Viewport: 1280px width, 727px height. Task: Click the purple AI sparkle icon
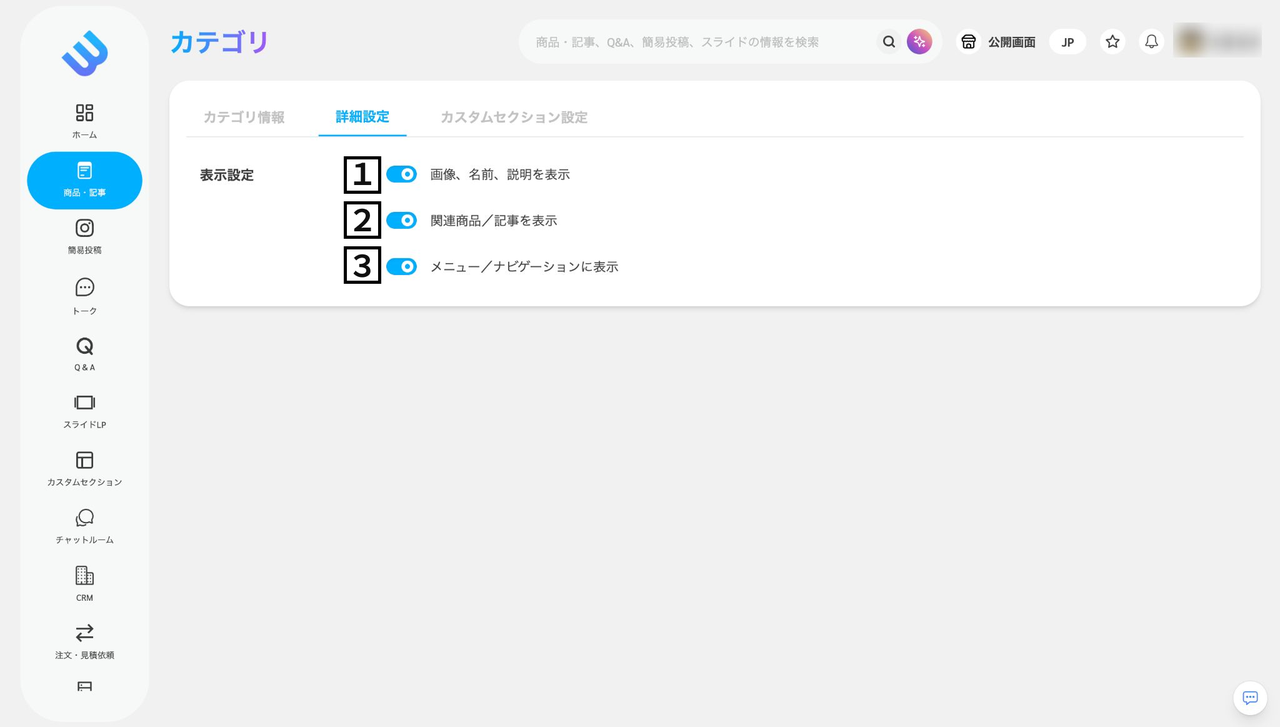pyautogui.click(x=919, y=42)
